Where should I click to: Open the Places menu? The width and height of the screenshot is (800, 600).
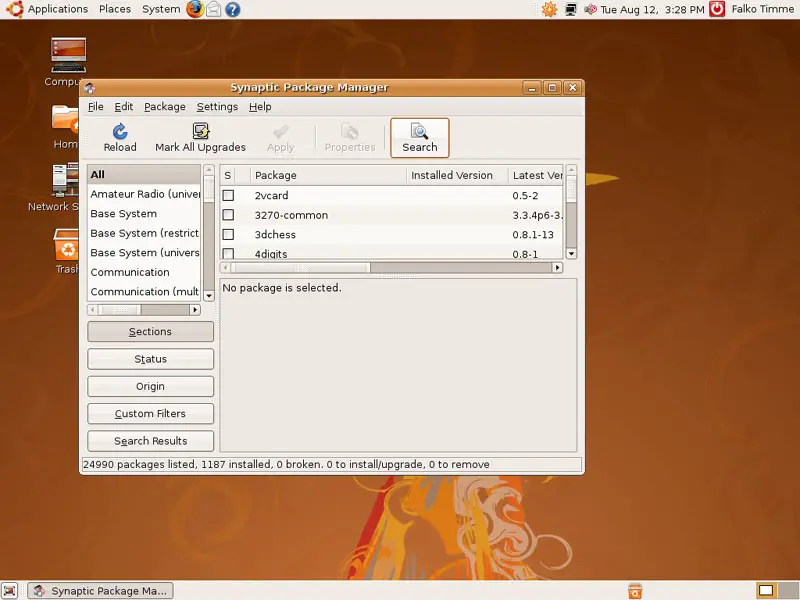[x=115, y=9]
